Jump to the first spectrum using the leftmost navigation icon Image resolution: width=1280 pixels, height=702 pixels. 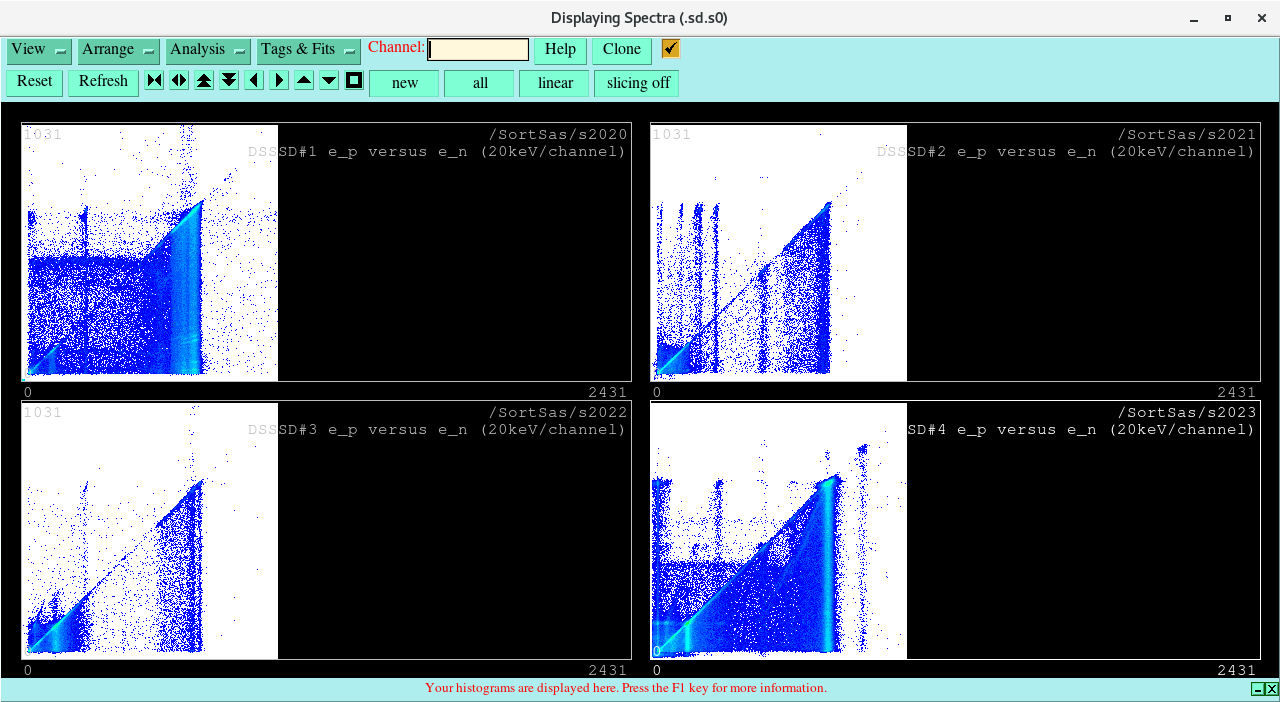tap(154, 80)
